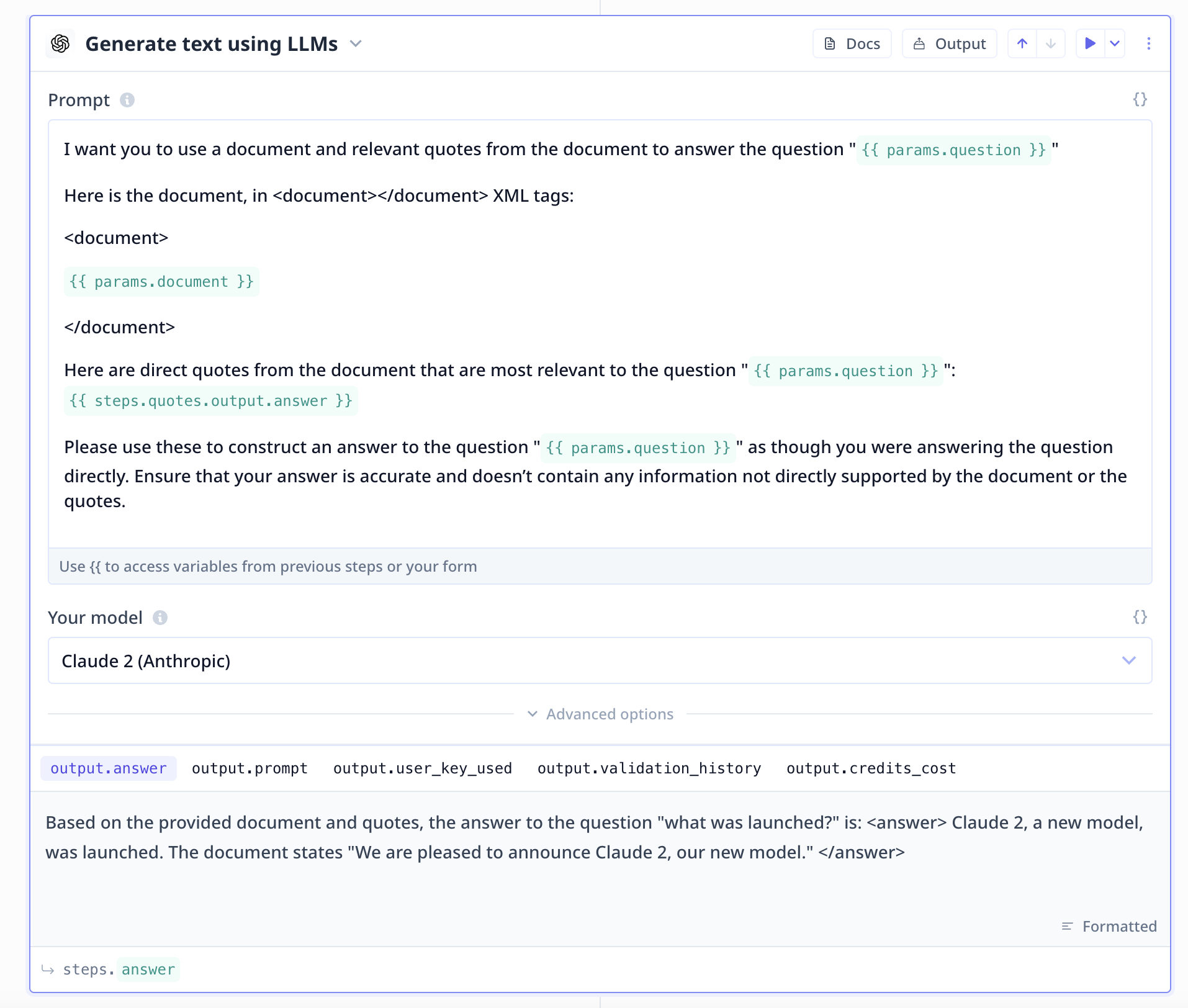Click the OpenAI logo step icon
Image resolution: width=1188 pixels, height=1008 pixels.
click(60, 43)
